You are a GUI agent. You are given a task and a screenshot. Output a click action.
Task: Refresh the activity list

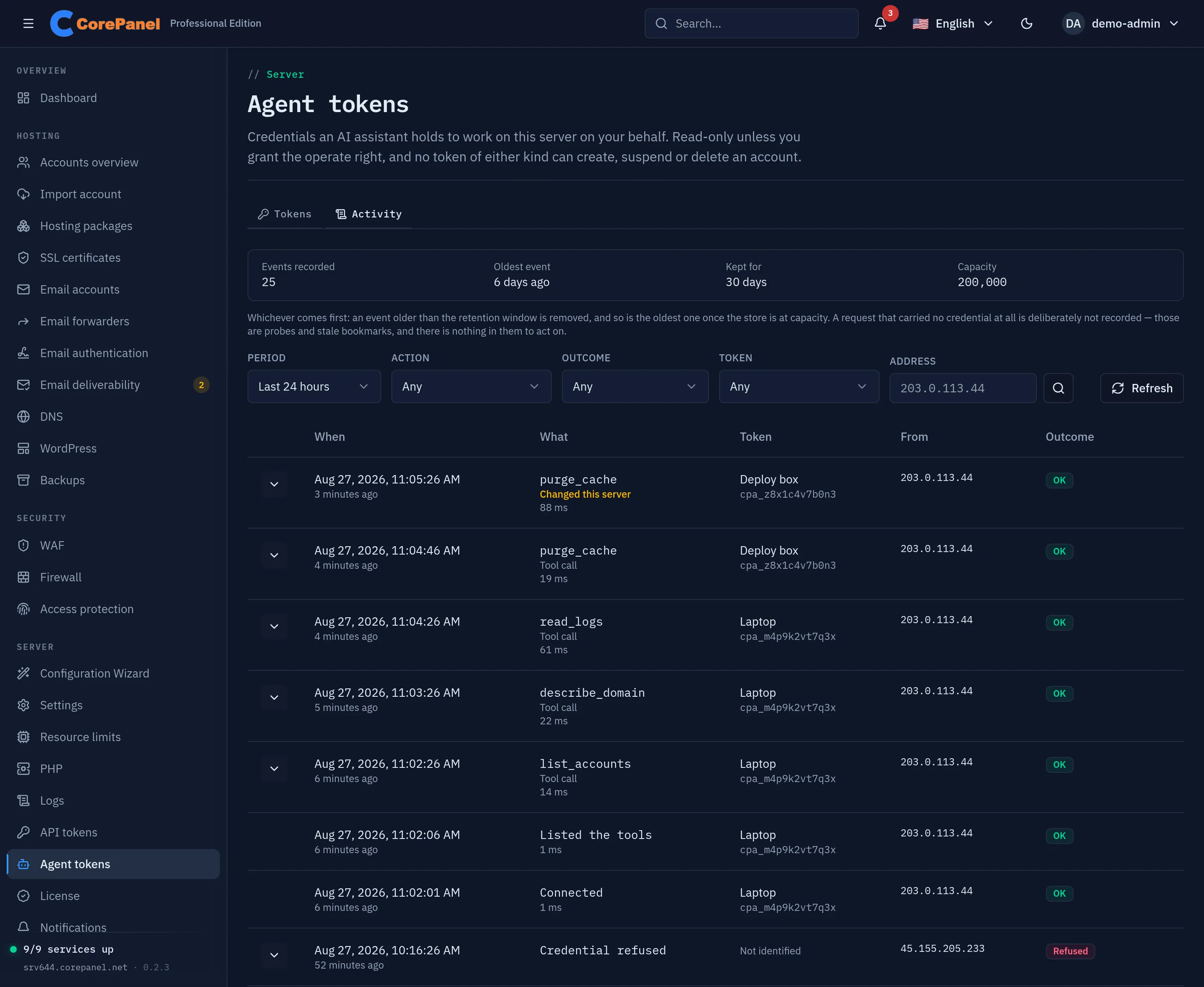pyautogui.click(x=1141, y=389)
